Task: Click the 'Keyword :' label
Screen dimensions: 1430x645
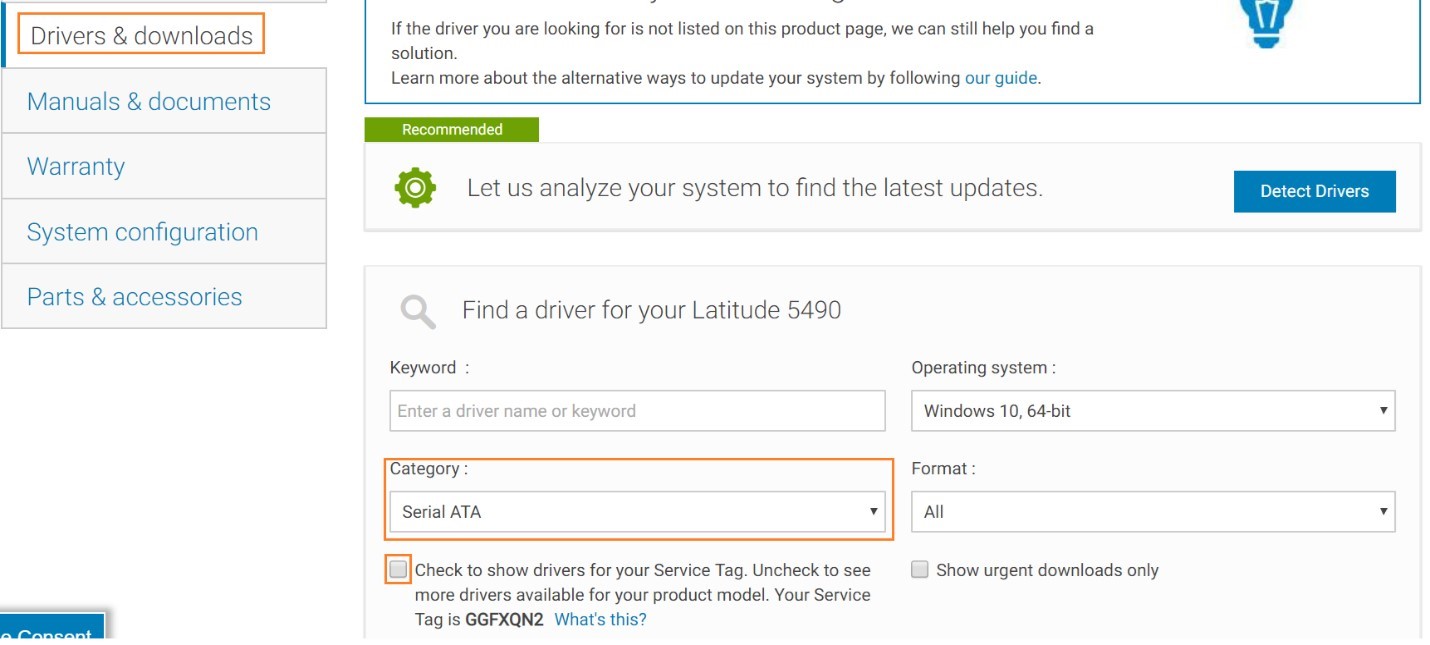Action: click(429, 368)
